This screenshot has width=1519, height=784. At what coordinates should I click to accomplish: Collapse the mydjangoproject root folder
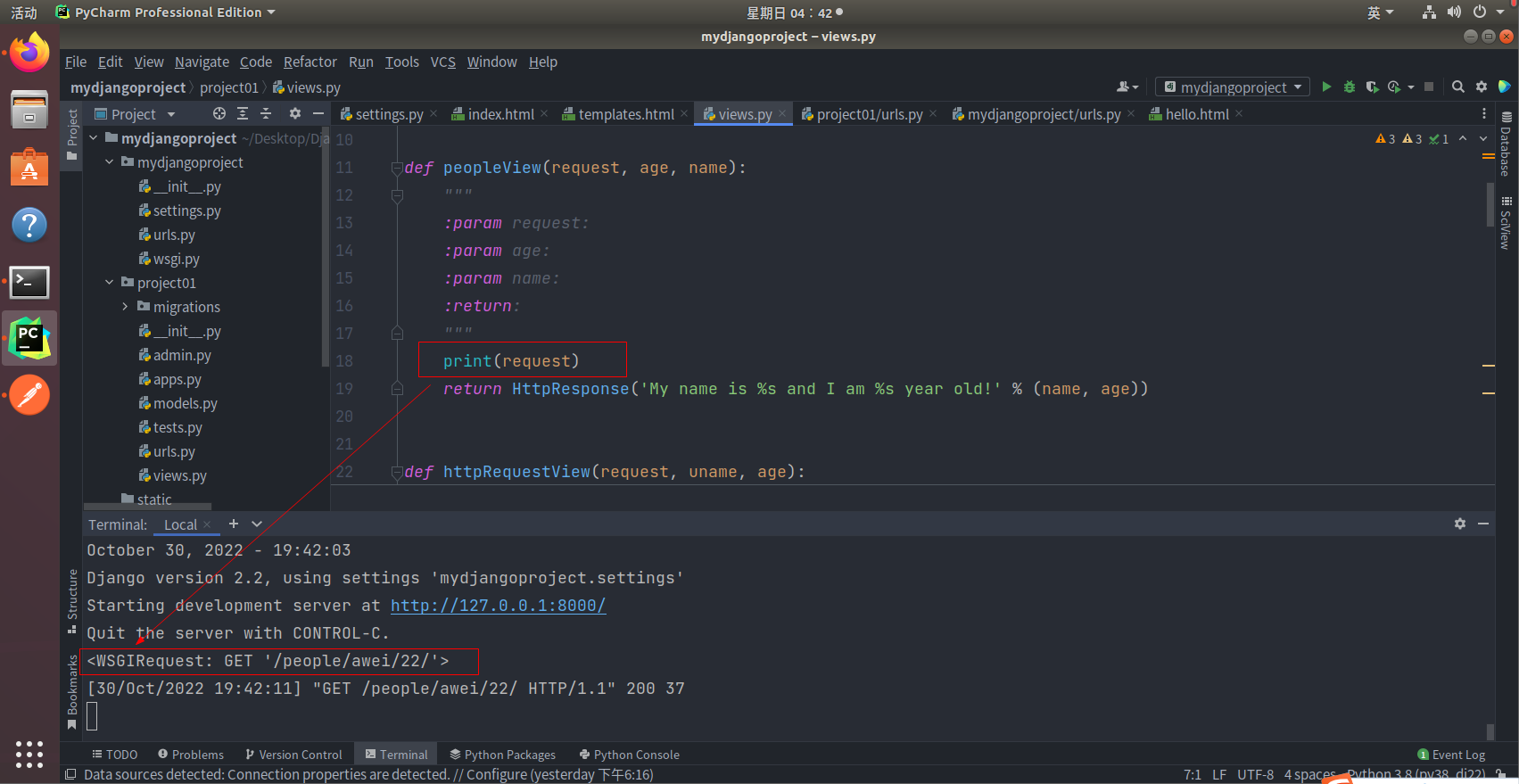point(93,138)
